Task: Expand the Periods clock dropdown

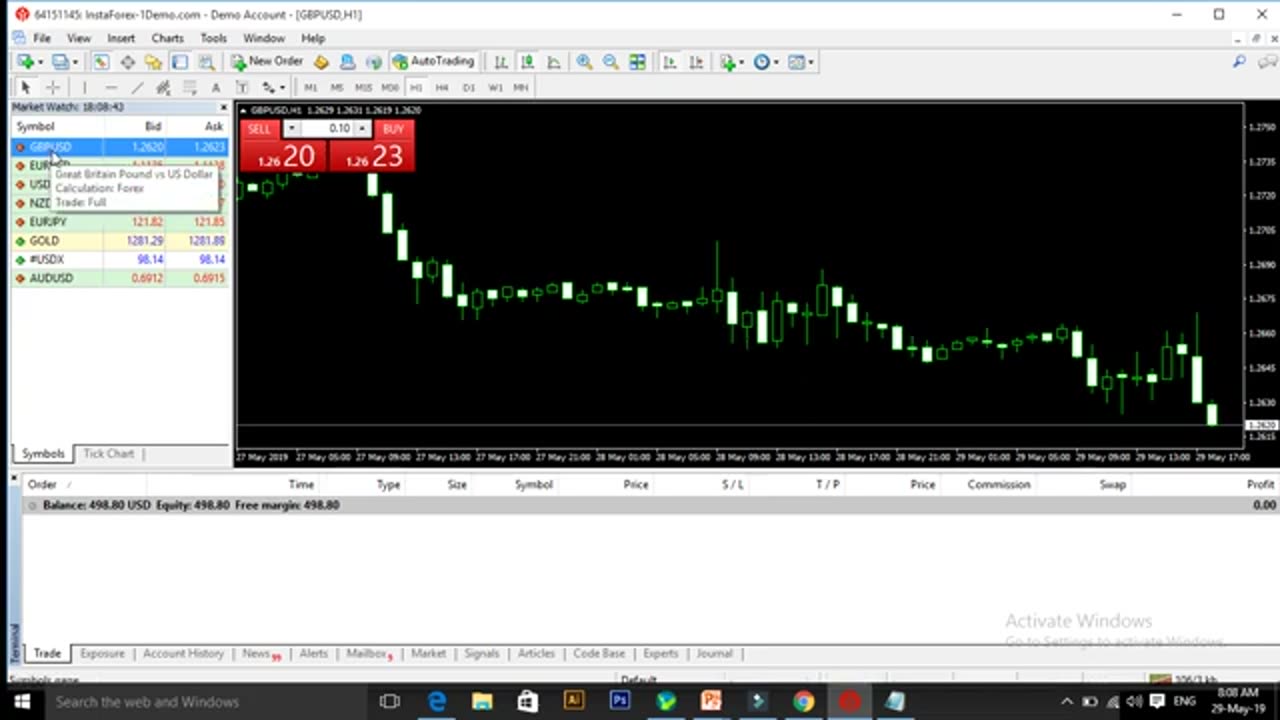Action: pos(777,62)
